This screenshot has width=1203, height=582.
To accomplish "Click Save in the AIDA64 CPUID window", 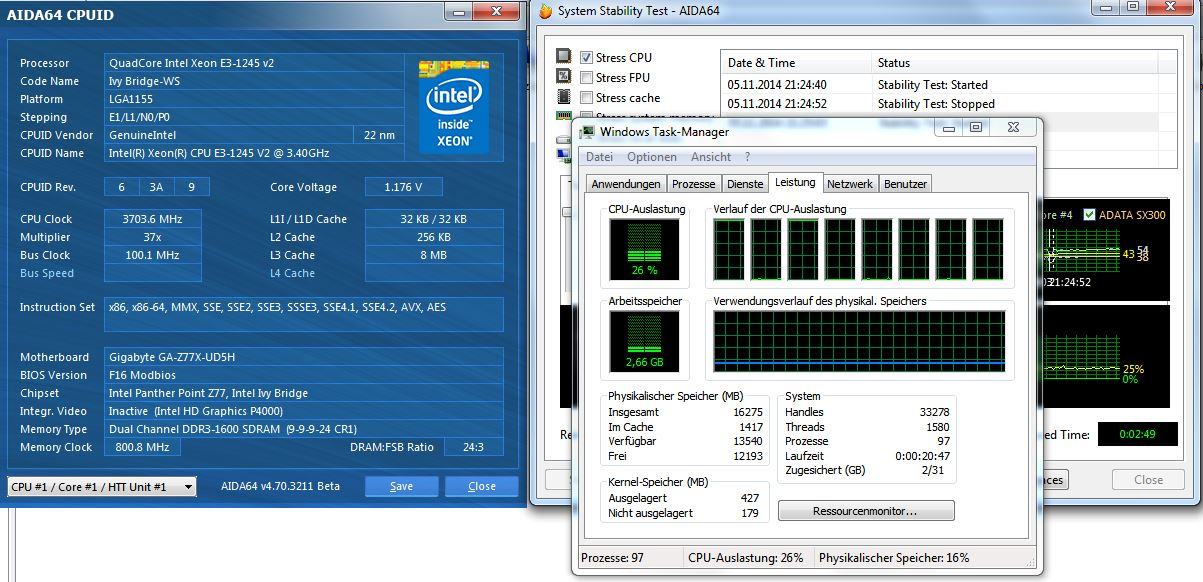I will (x=401, y=486).
